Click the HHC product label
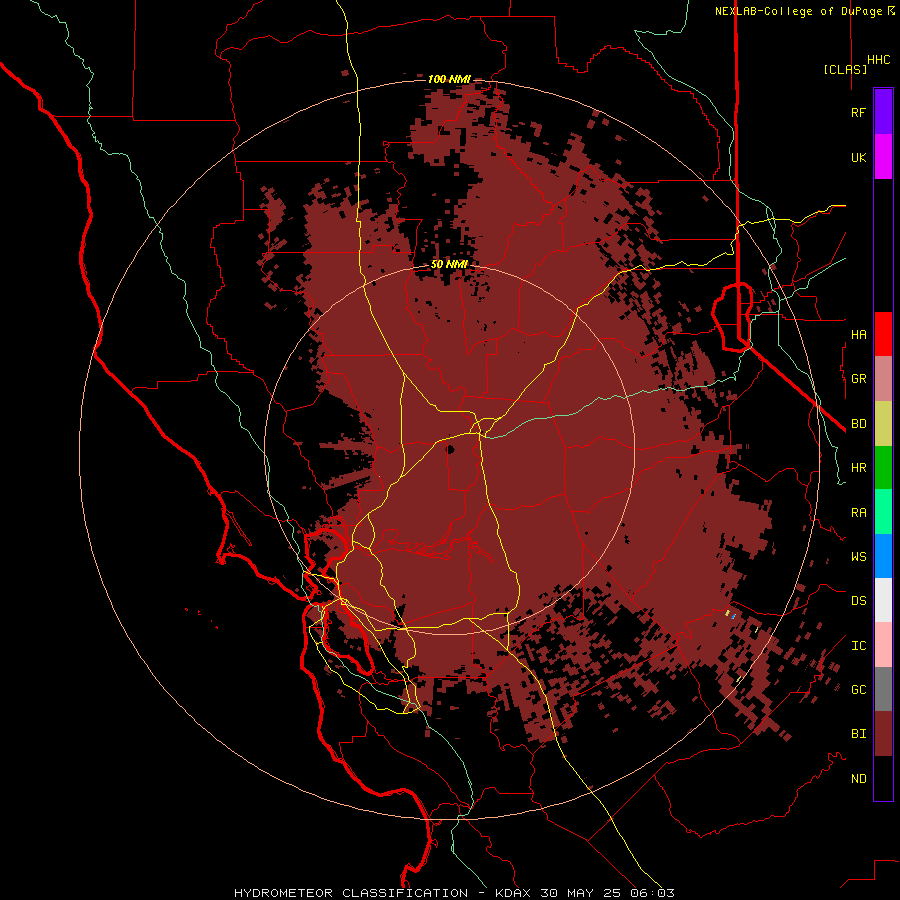 (878, 60)
